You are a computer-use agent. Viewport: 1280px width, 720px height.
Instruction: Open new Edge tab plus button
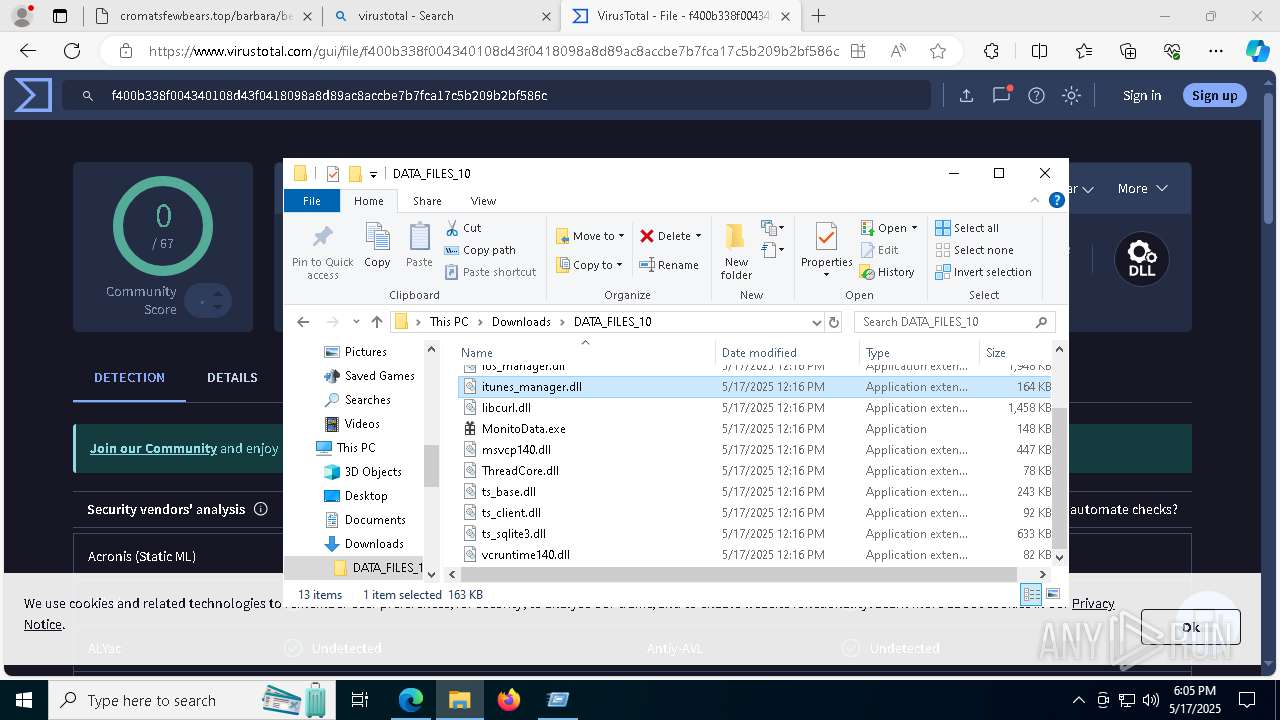pos(818,16)
